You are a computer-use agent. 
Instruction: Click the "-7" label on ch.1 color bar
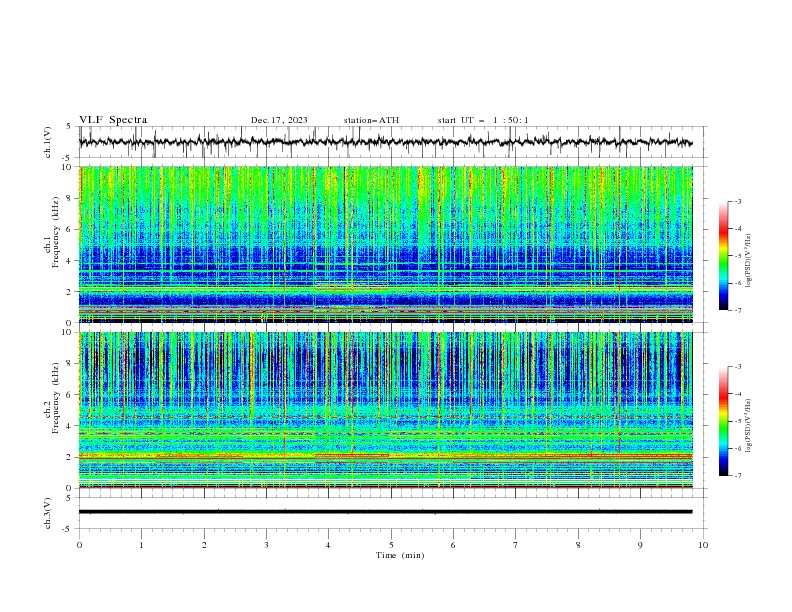738,310
